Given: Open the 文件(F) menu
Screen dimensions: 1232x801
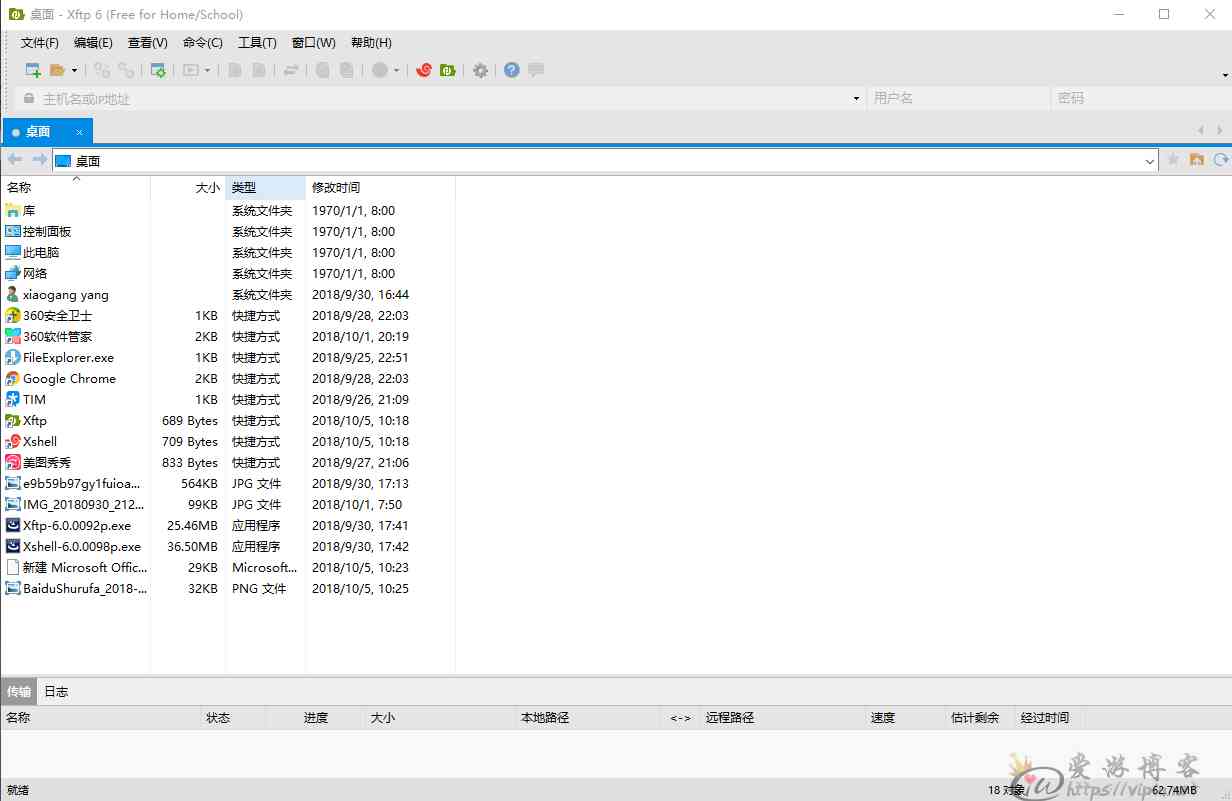Looking at the screenshot, I should pyautogui.click(x=40, y=43).
